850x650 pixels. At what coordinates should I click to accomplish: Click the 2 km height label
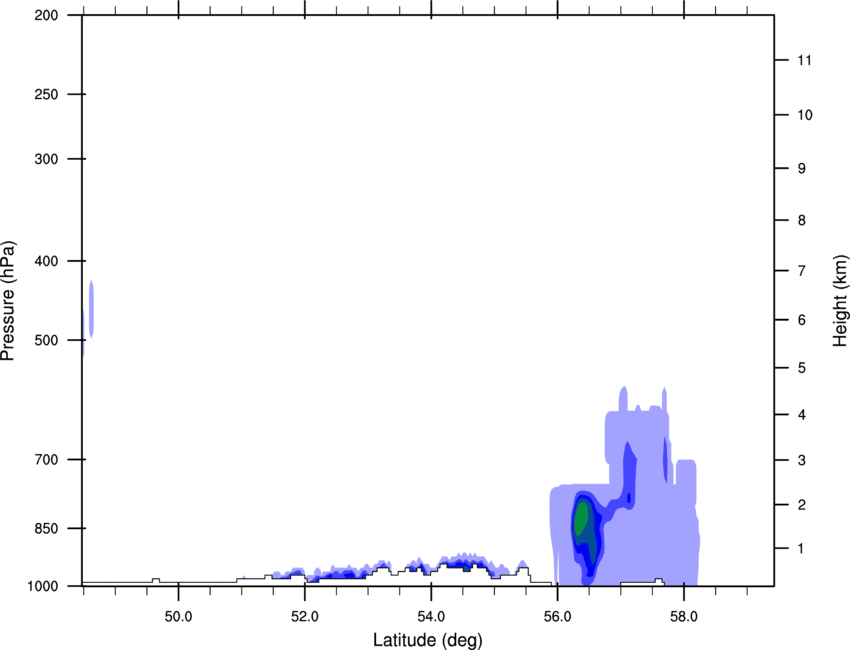pyautogui.click(x=802, y=505)
